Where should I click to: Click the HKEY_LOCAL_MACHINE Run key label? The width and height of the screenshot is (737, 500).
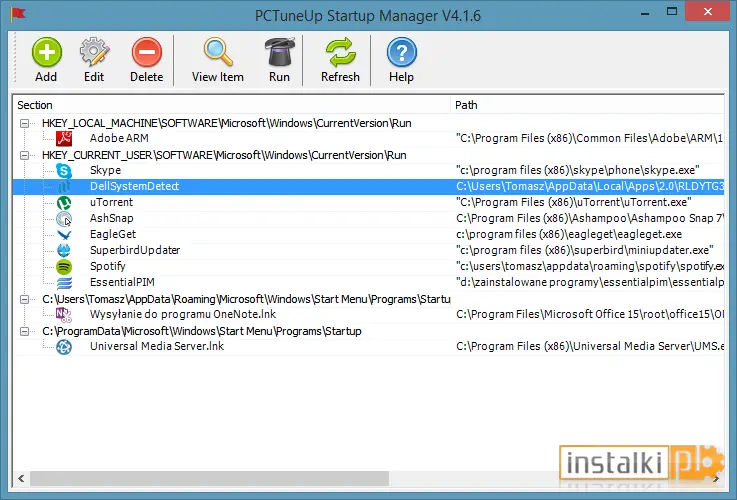[x=227, y=123]
